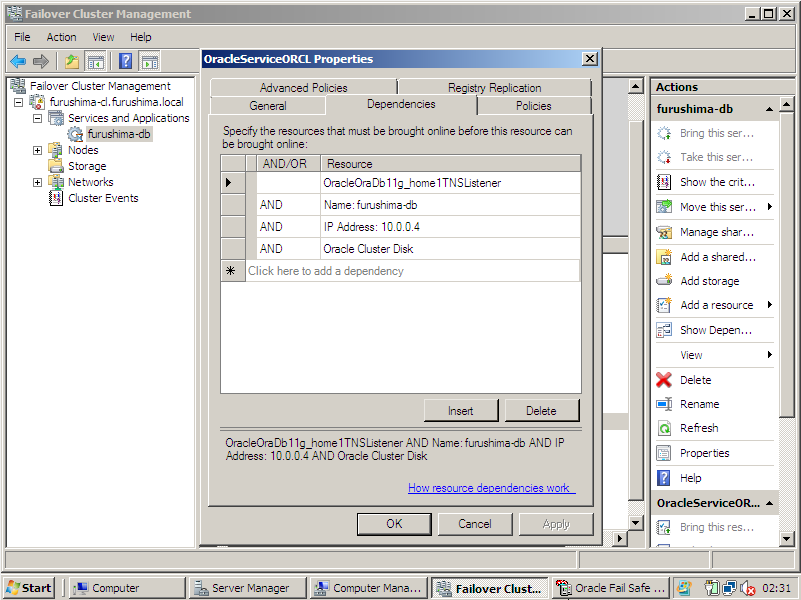This screenshot has width=801, height=600.
Task: Click the red Delete X icon
Action: 664,380
